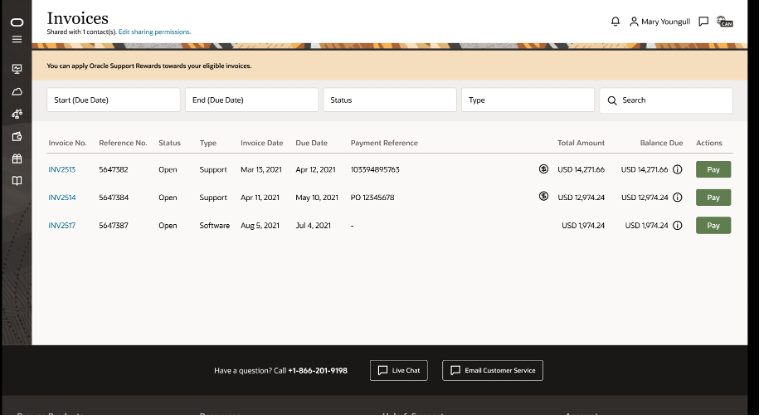Pay invoice INV2513
760x416 pixels.
[x=713, y=170]
